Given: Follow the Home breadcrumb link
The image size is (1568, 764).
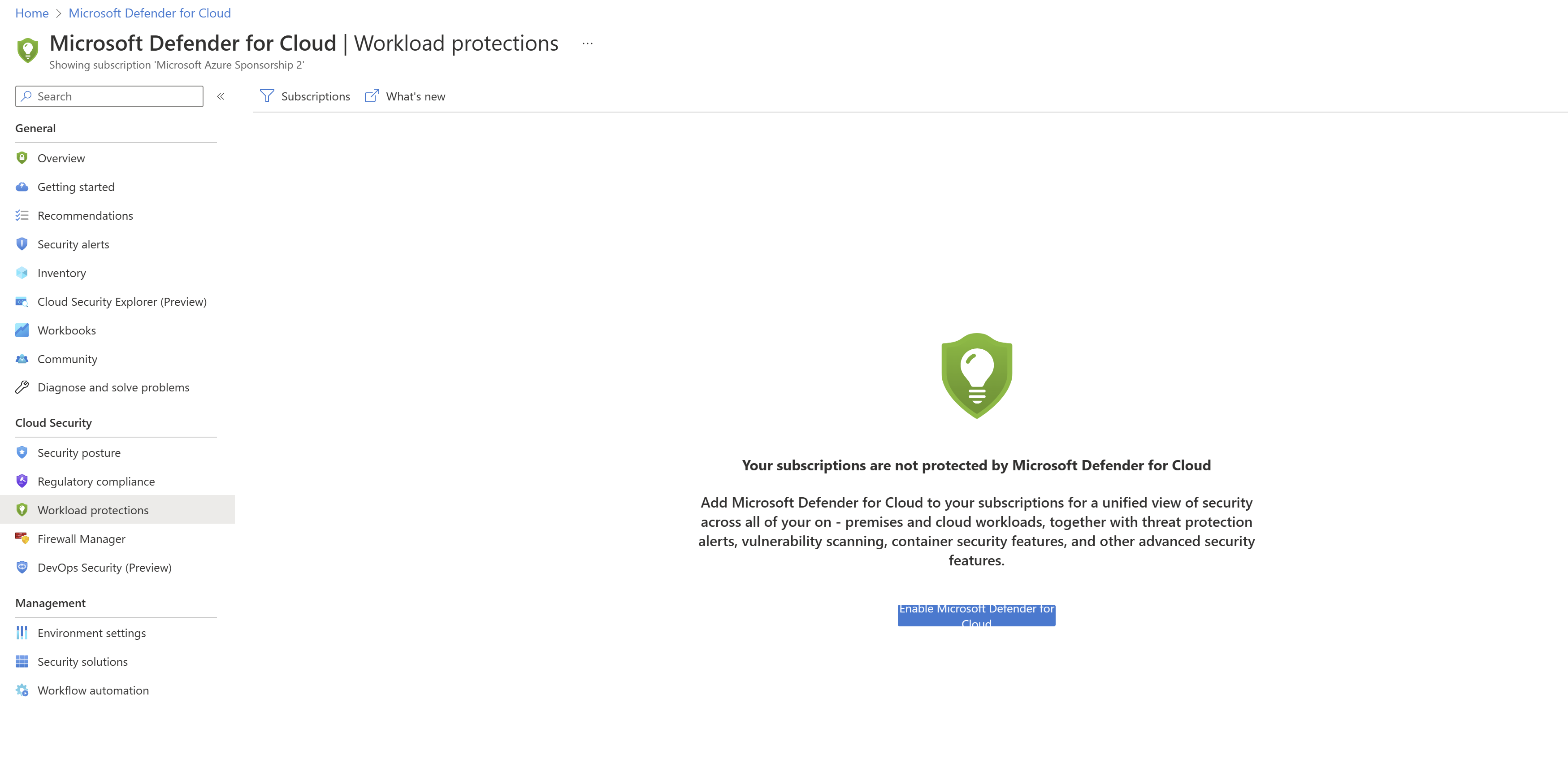Looking at the screenshot, I should pos(32,13).
